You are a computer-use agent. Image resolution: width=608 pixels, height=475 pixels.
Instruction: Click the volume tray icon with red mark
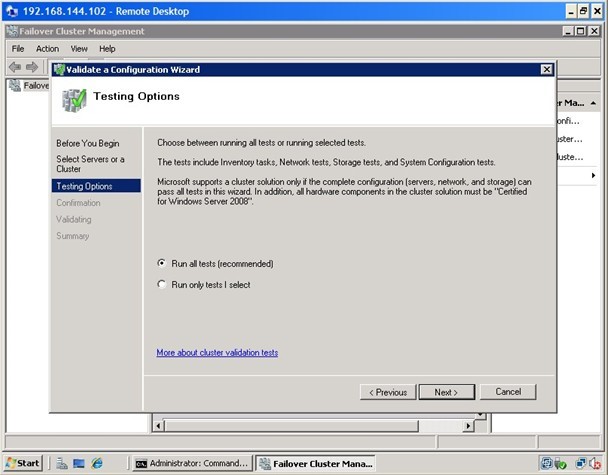[x=595, y=463]
